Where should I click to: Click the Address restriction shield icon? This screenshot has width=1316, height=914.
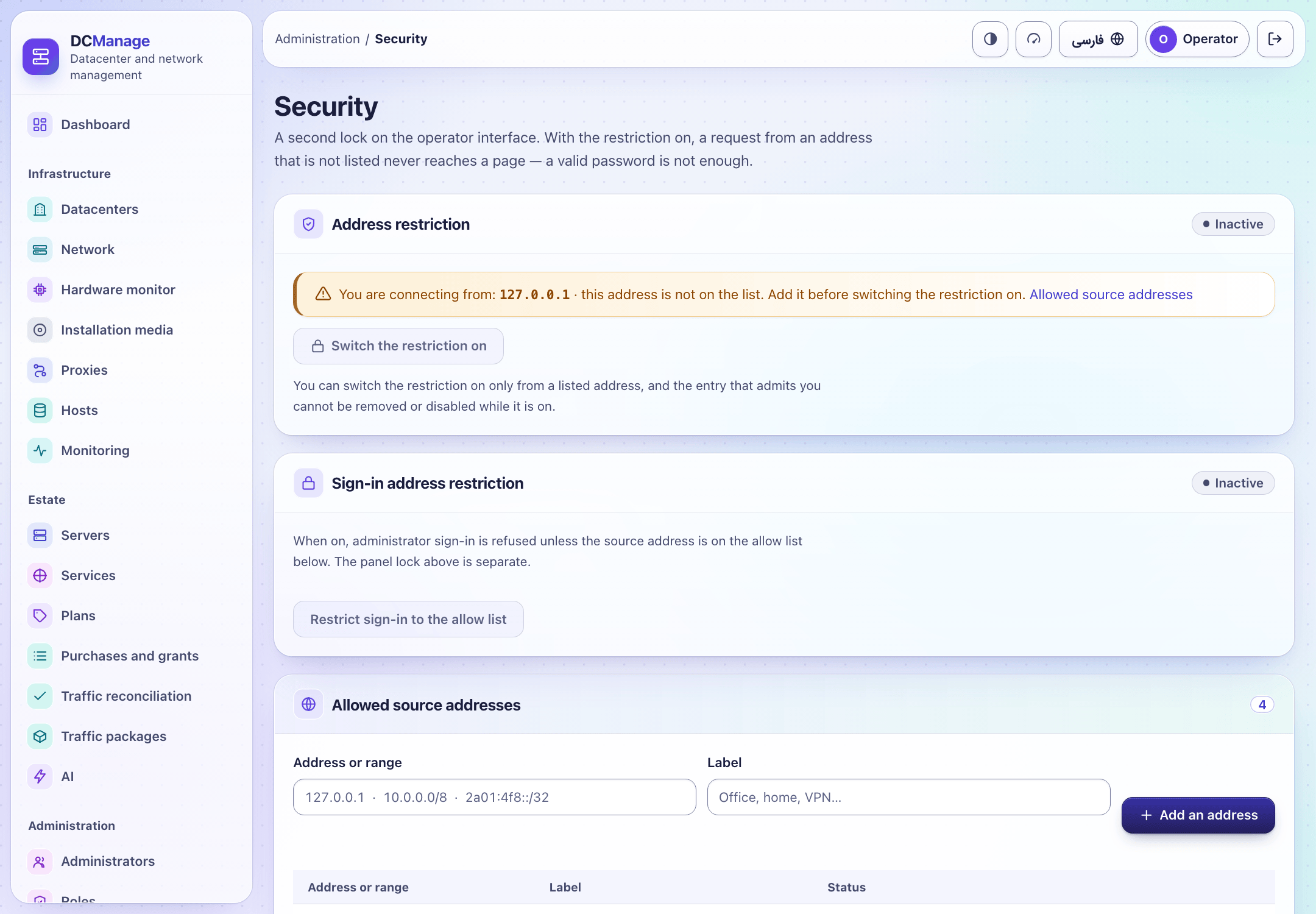click(x=308, y=224)
